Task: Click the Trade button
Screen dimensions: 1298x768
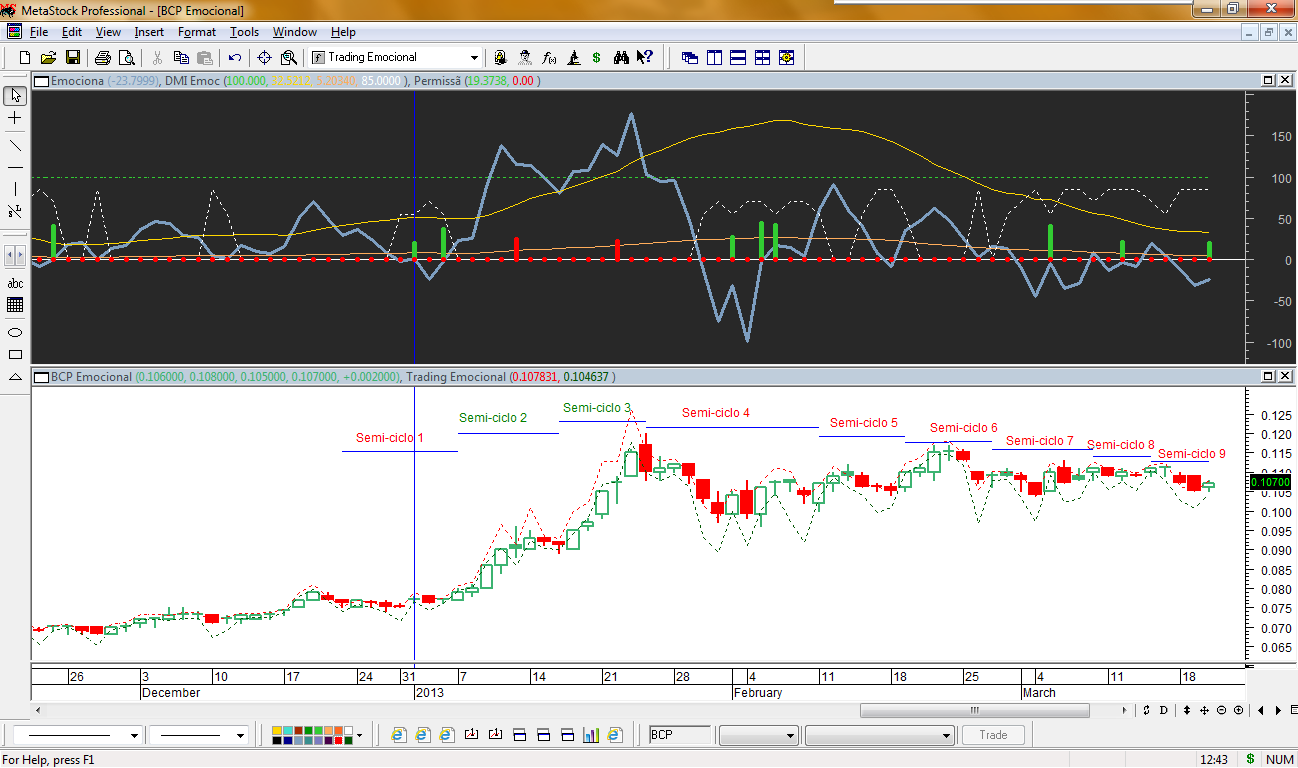Action: tap(993, 735)
